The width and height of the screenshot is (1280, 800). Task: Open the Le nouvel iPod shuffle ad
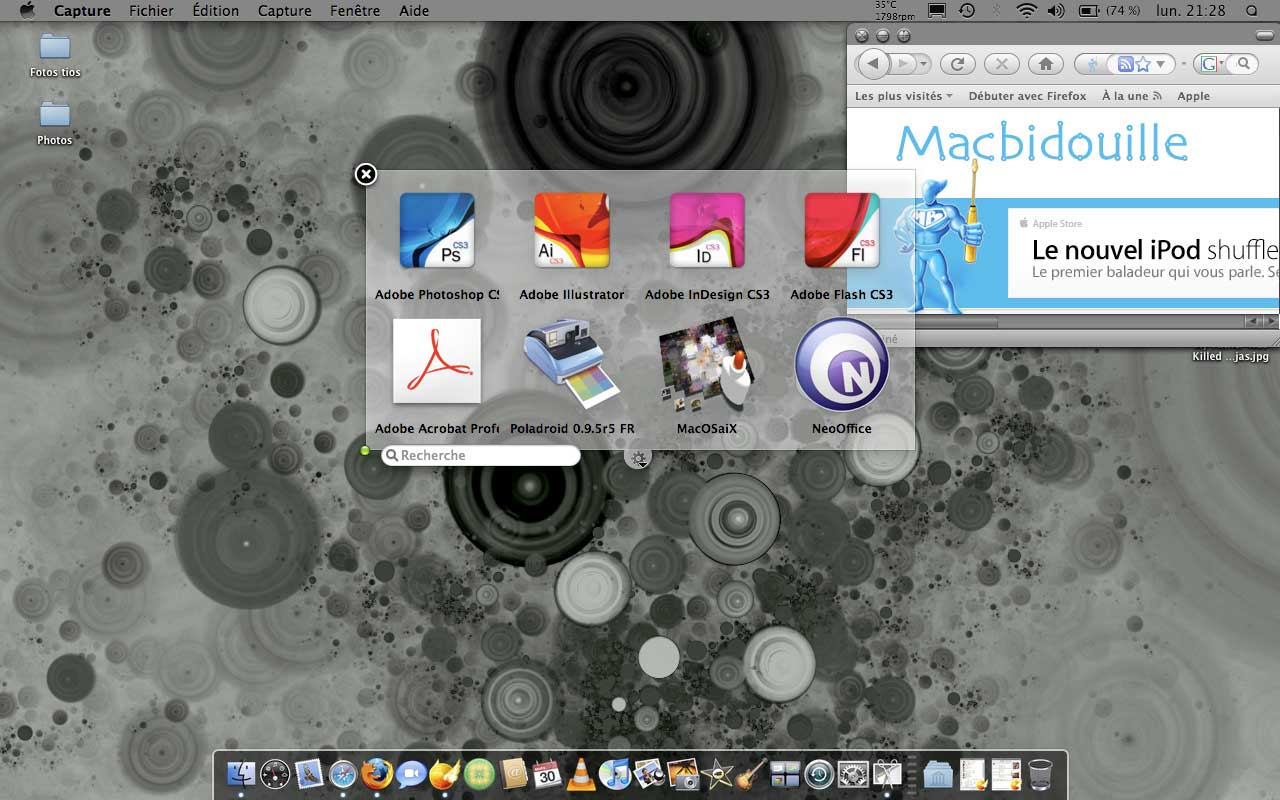coord(1143,252)
